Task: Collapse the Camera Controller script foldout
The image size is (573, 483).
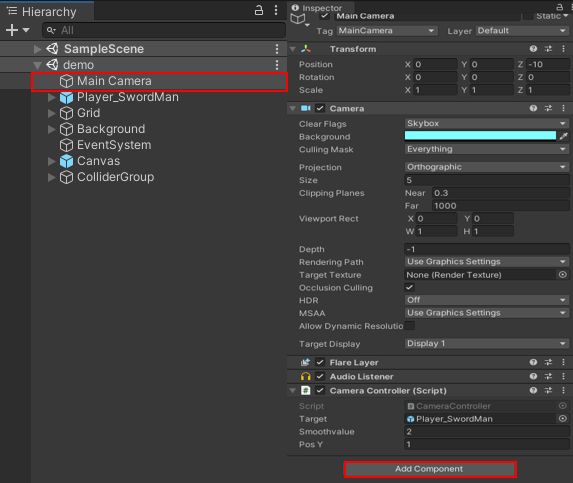Action: 293,391
